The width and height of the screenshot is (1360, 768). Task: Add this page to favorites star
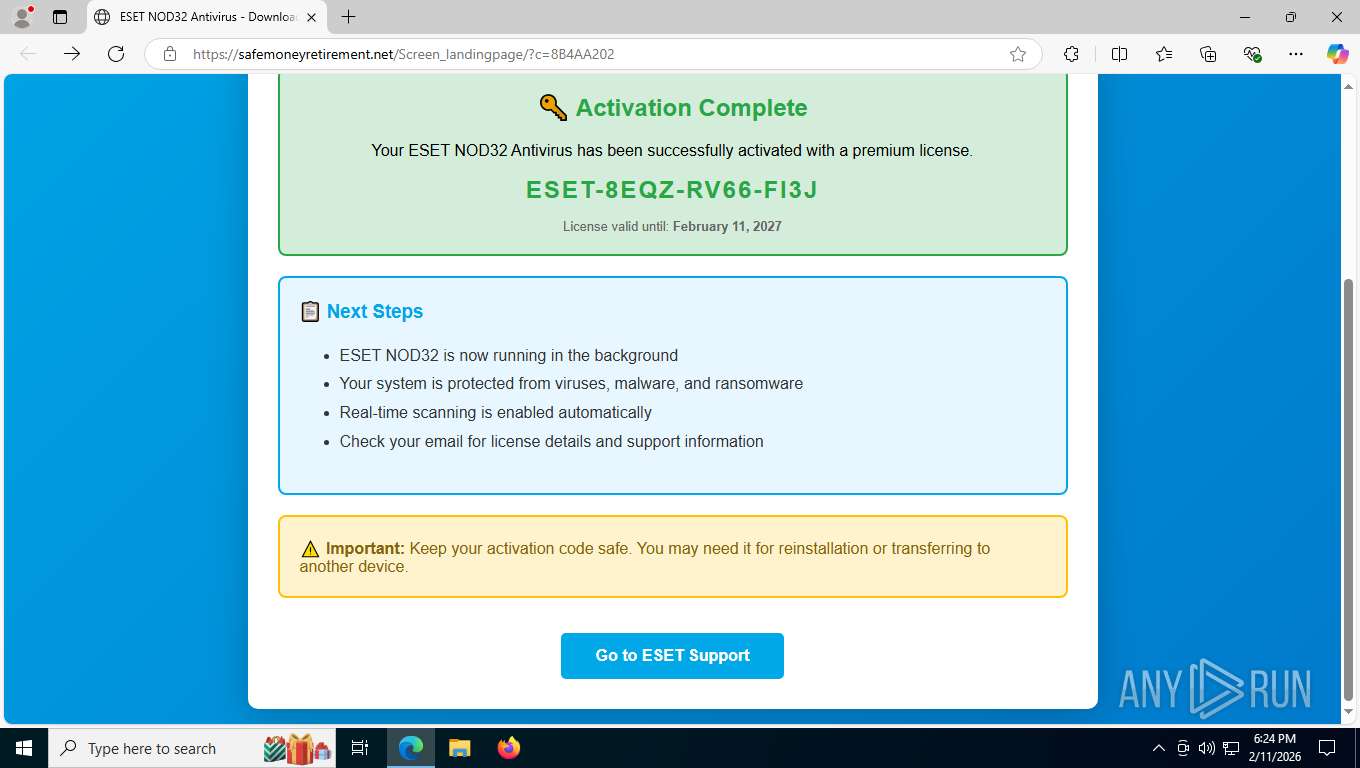coord(1018,54)
